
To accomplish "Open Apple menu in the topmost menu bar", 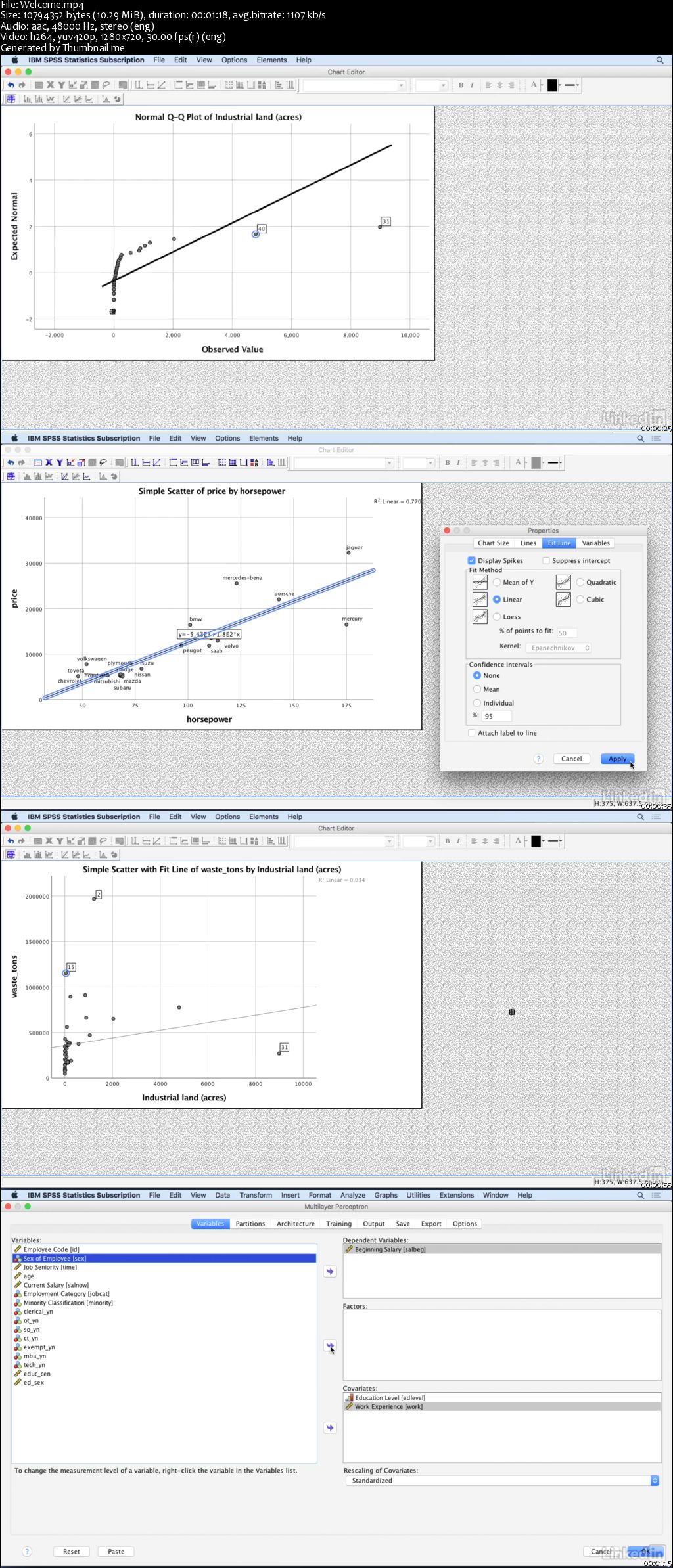I will 14,60.
